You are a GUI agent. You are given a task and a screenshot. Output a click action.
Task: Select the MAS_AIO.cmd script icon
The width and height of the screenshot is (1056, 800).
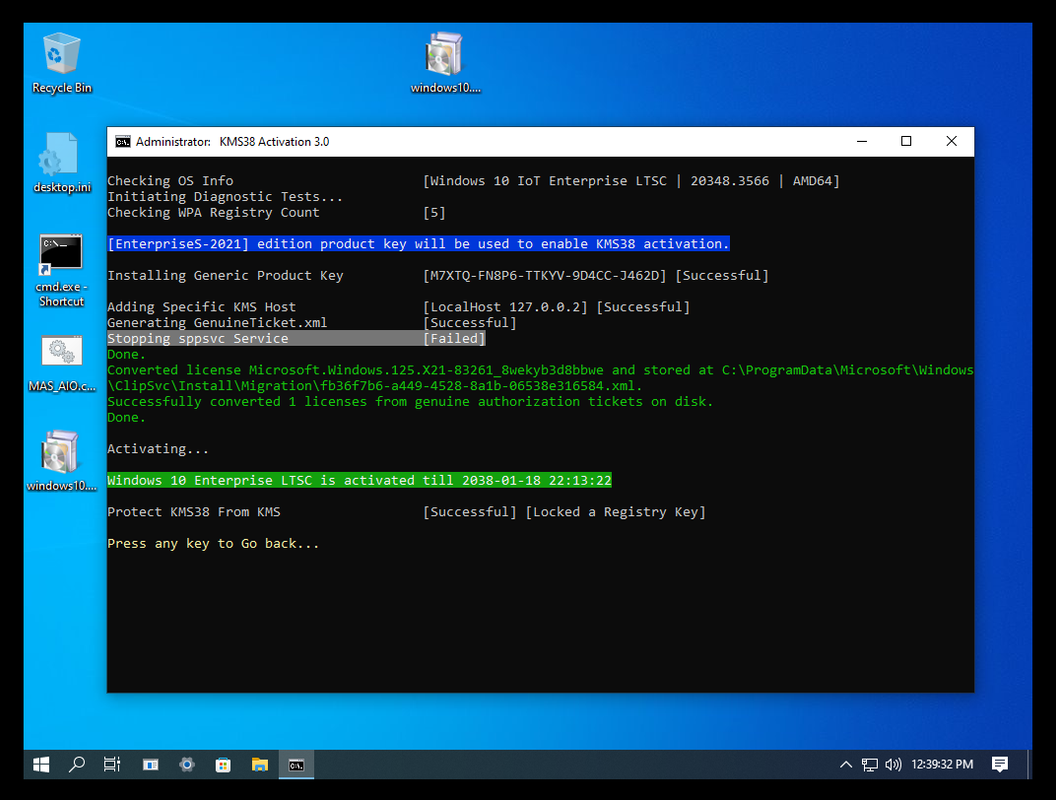pos(61,364)
